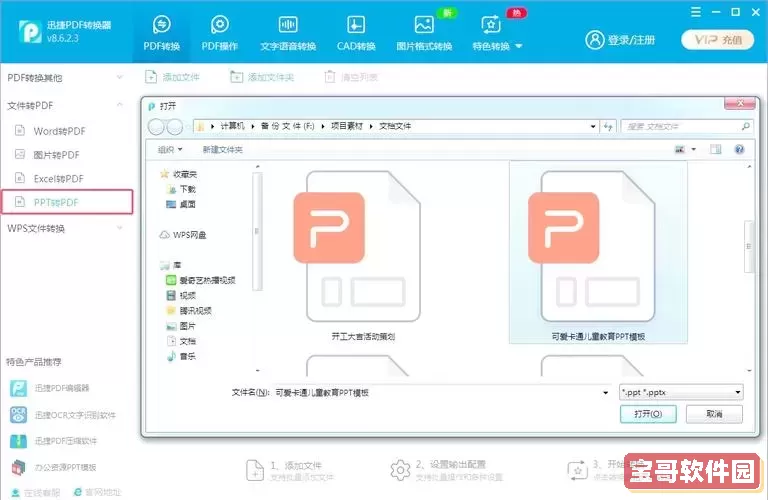This screenshot has height=500, width=768.
Task: Click the 登录/注册 user icon
Action: (595, 40)
